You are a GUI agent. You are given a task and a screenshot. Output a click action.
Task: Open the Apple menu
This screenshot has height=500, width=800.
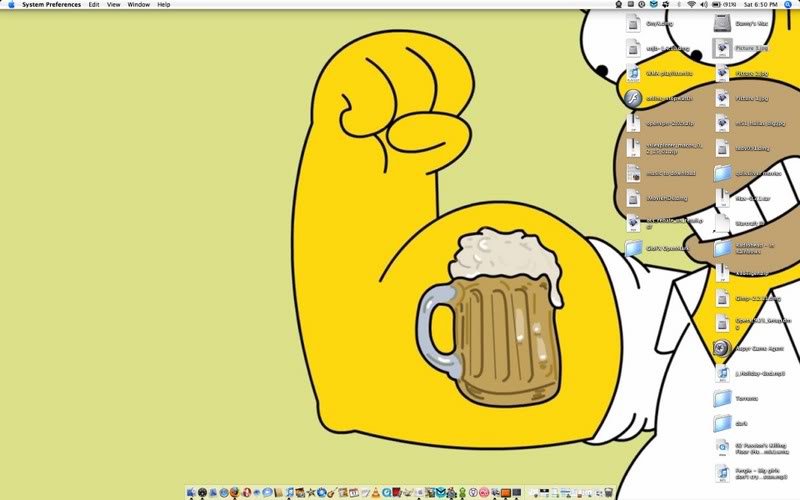click(x=11, y=5)
